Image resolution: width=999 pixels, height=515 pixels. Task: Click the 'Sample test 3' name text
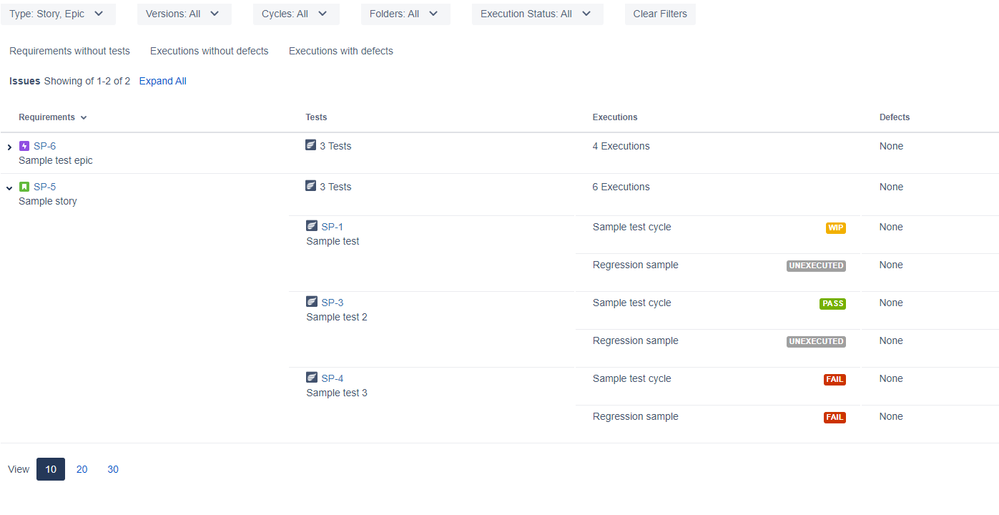[x=336, y=393]
